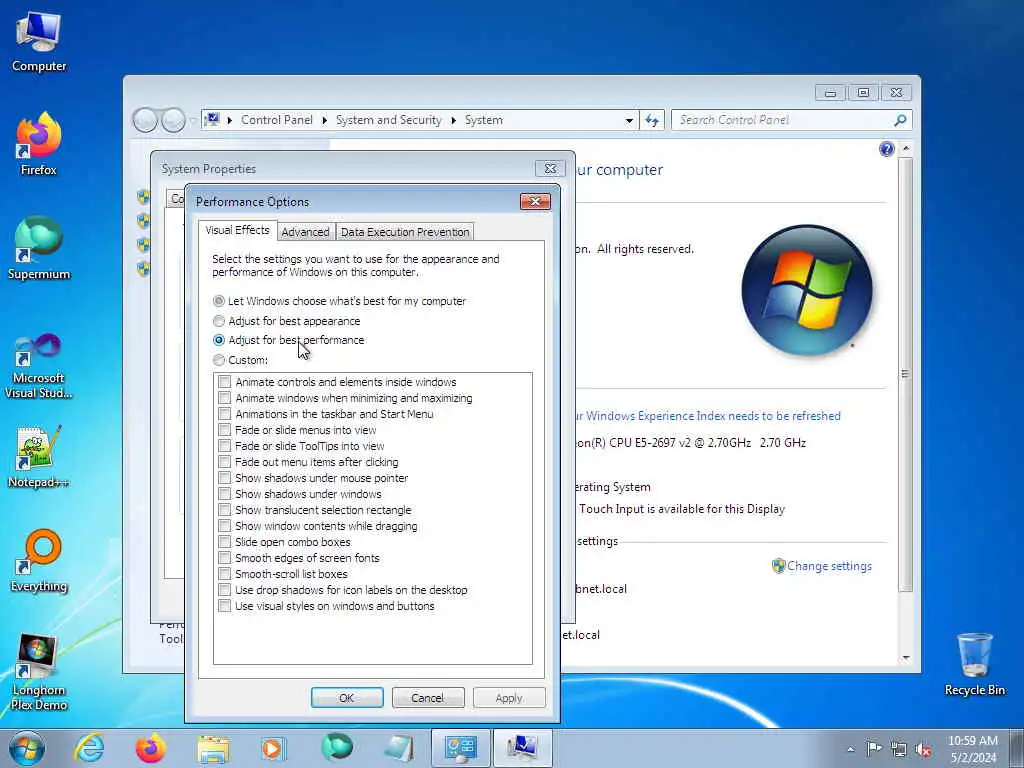1024x768 pixels.
Task: Click the System window scroll down arrow
Action: coord(905,658)
